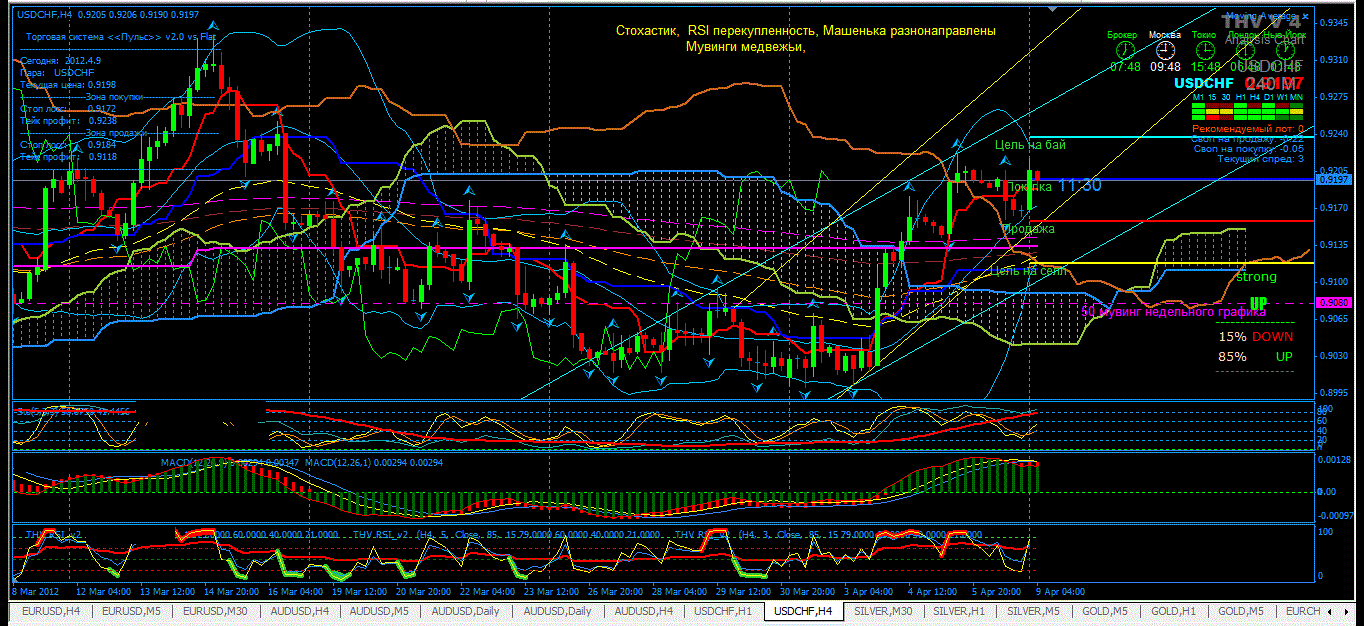Click the take profit value 0.9238
The width and height of the screenshot is (1364, 626).
(x=102, y=120)
